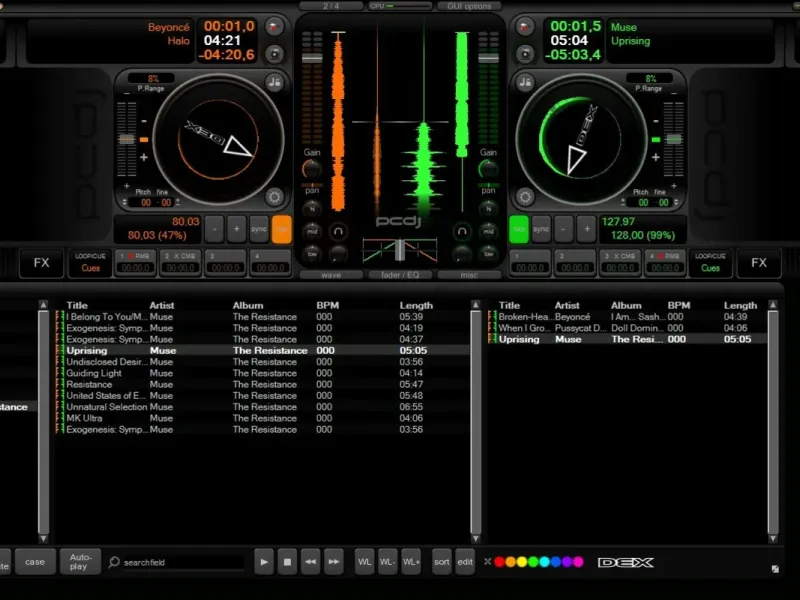800x600 pixels.
Task: Open the GUI options menu
Action: (x=468, y=6)
